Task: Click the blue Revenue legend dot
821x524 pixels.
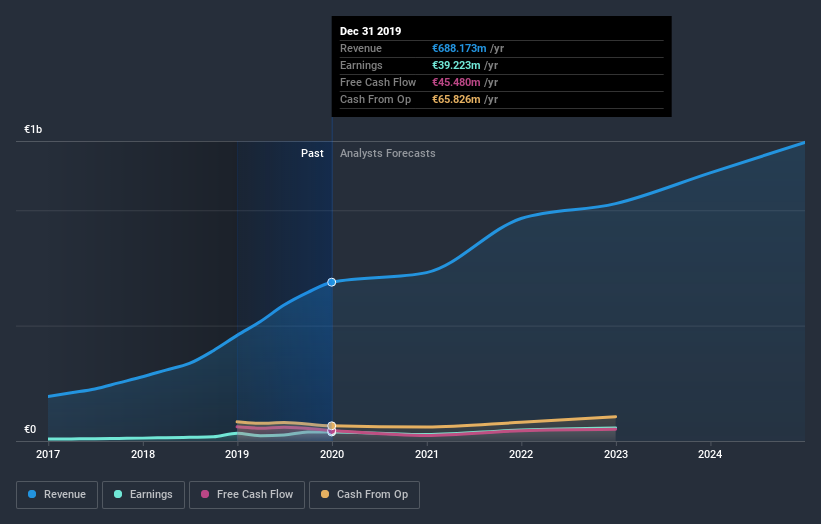Action: [x=32, y=494]
